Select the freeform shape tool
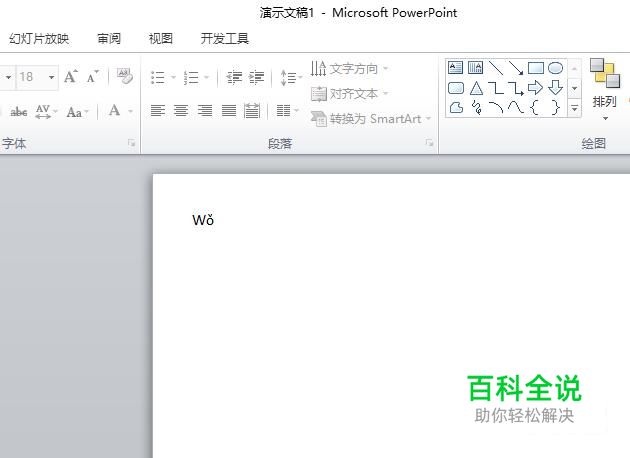 (456, 107)
